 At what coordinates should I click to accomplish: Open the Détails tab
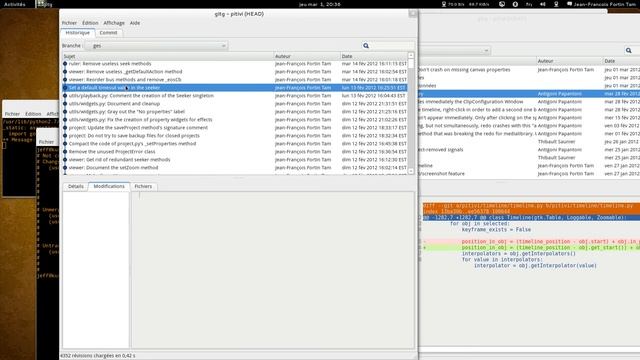(x=76, y=186)
